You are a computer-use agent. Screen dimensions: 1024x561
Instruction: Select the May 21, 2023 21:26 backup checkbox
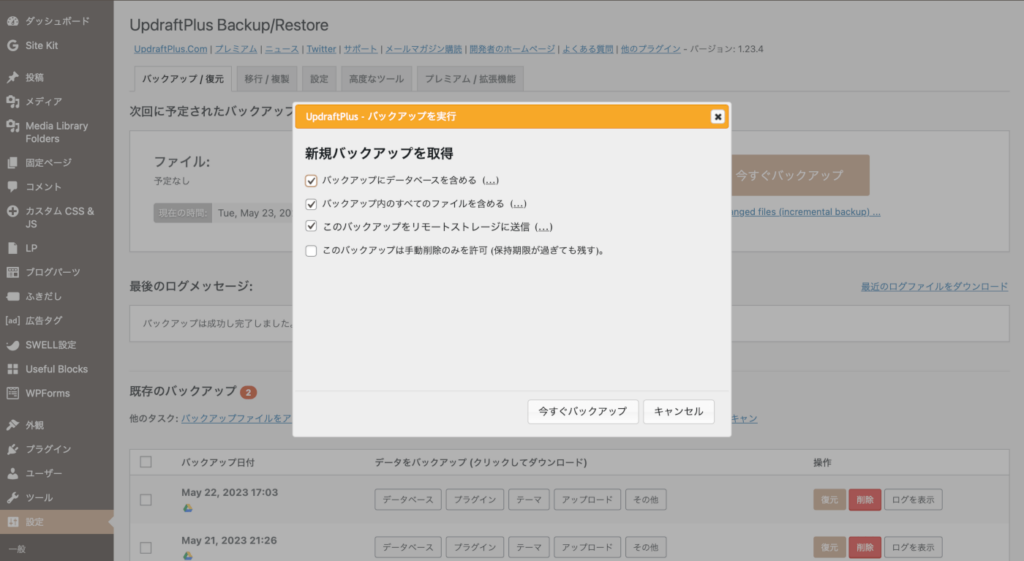click(146, 548)
